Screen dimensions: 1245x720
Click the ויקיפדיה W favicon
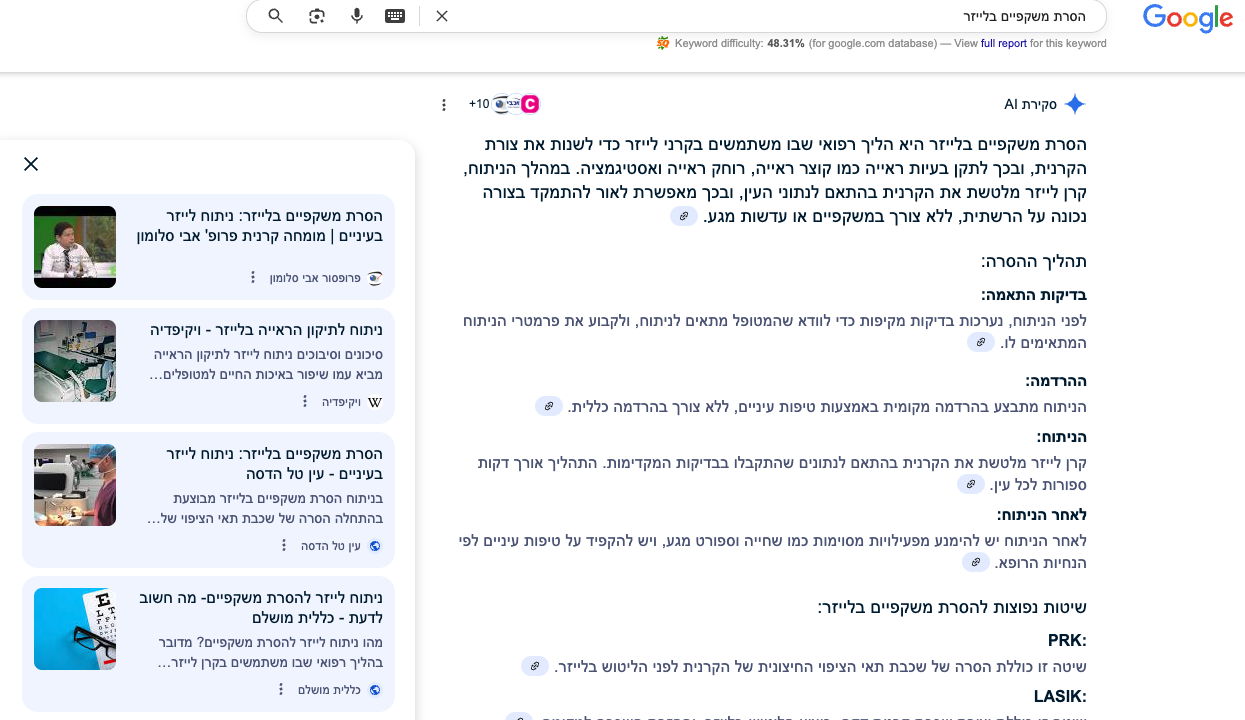(x=375, y=402)
